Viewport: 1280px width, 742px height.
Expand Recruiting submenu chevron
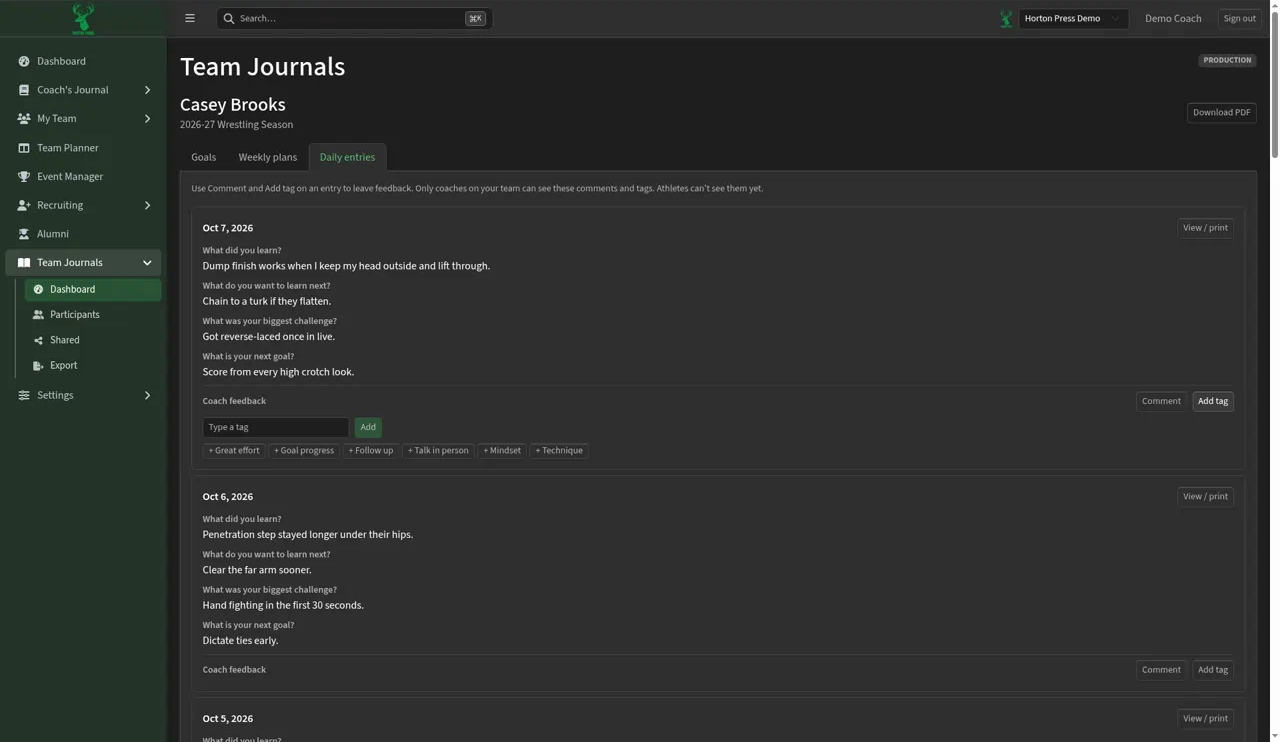[x=147, y=205]
